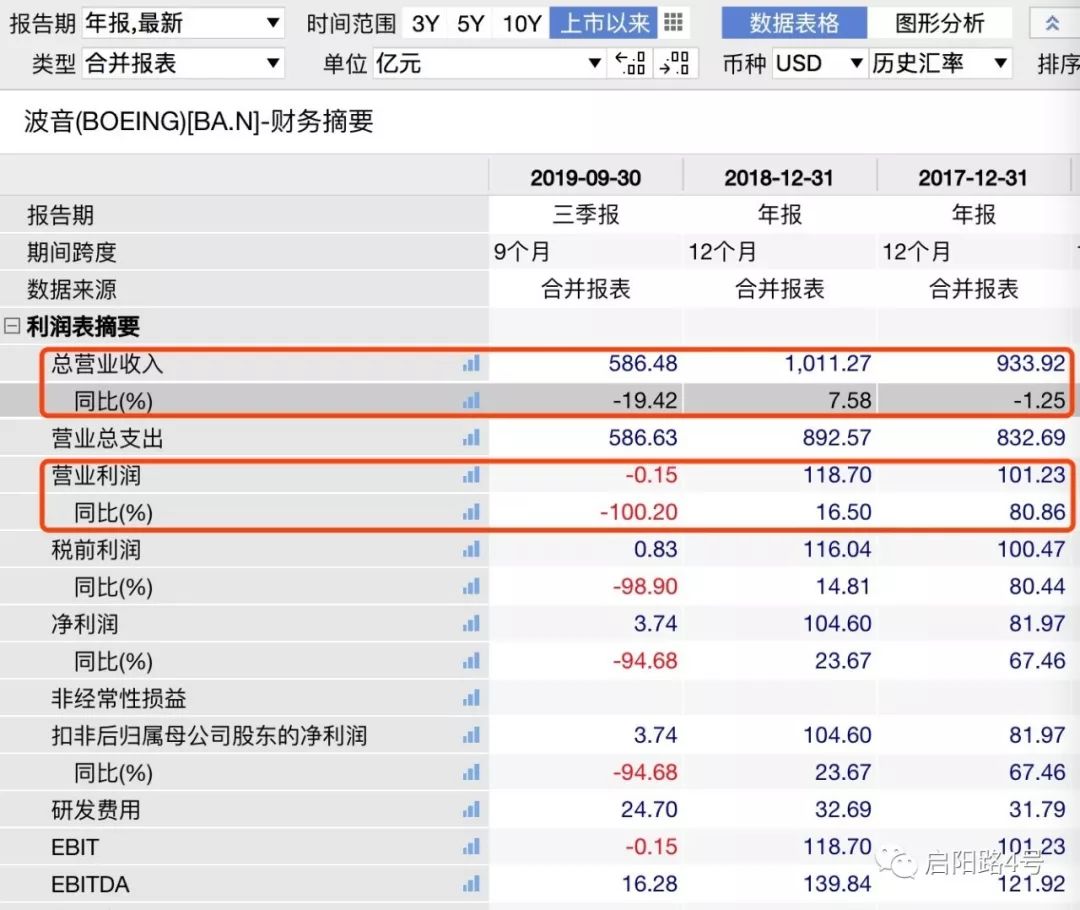Select the 总营业收入 row label
This screenshot has width=1080, height=910.
(107, 364)
